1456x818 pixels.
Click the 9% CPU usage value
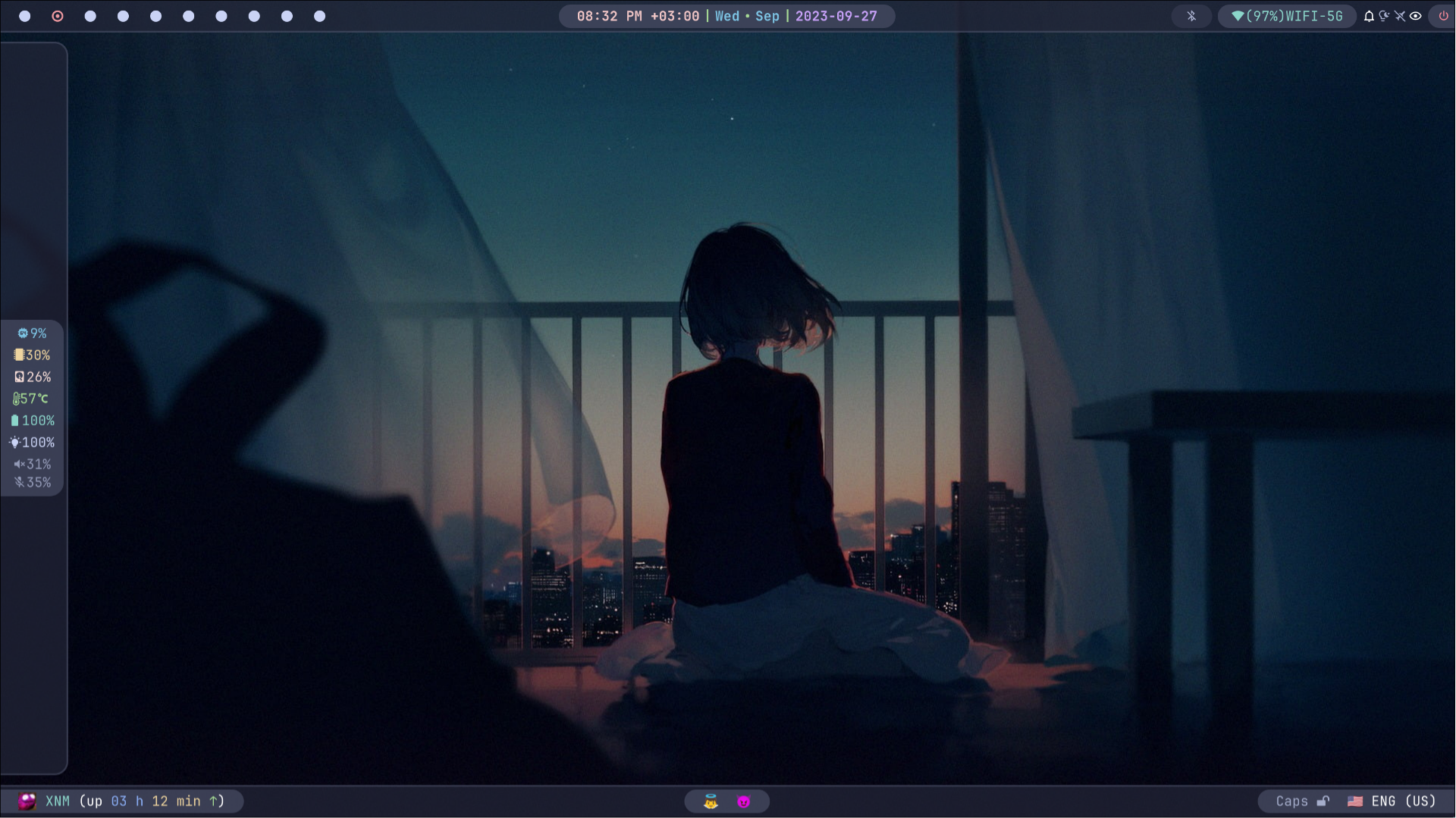coord(39,333)
